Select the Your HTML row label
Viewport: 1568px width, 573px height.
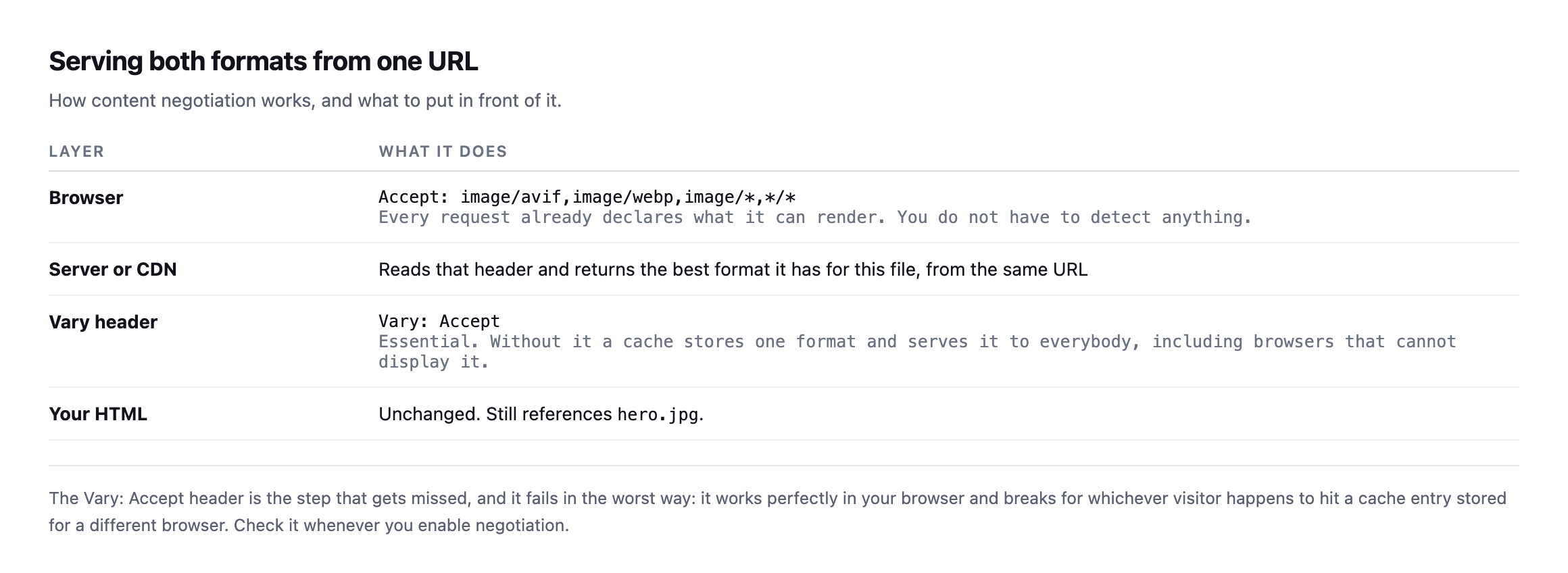[98, 414]
